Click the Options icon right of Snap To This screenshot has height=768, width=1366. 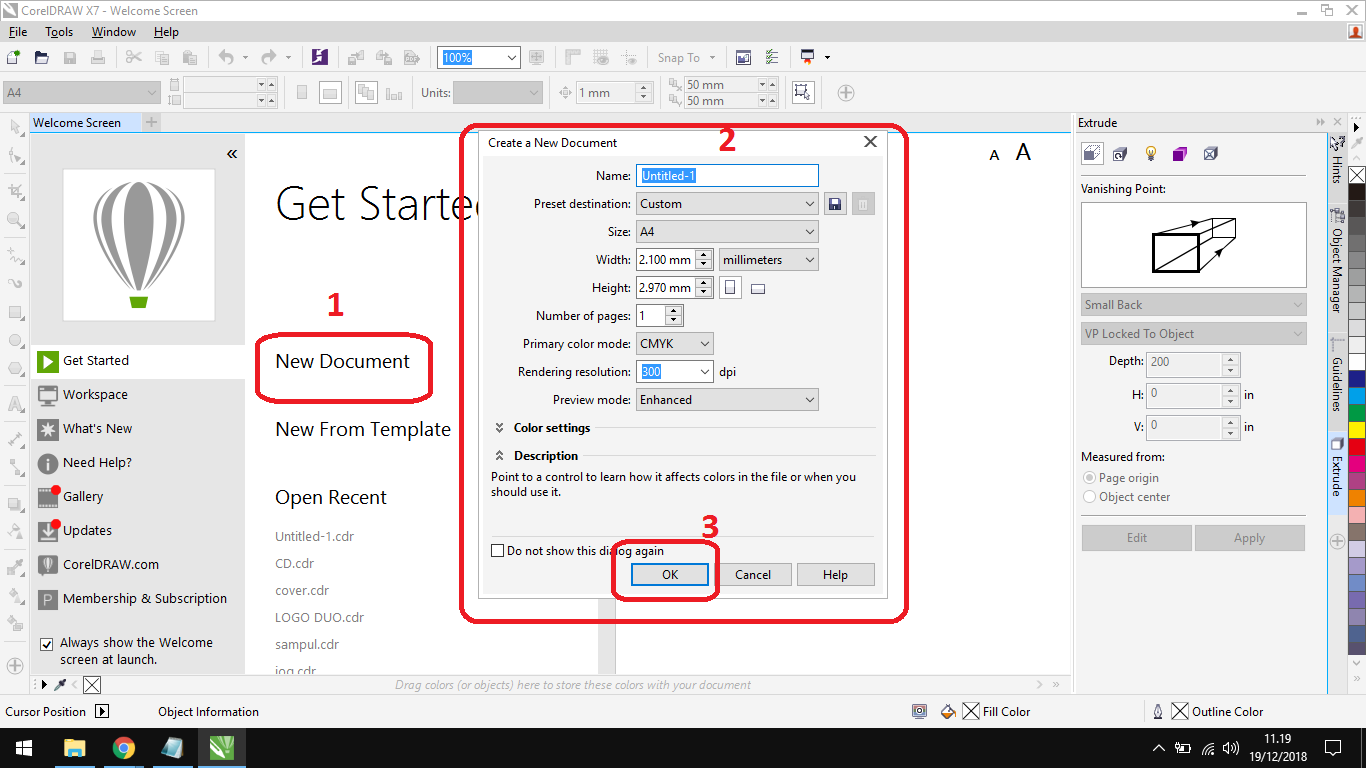tap(772, 58)
